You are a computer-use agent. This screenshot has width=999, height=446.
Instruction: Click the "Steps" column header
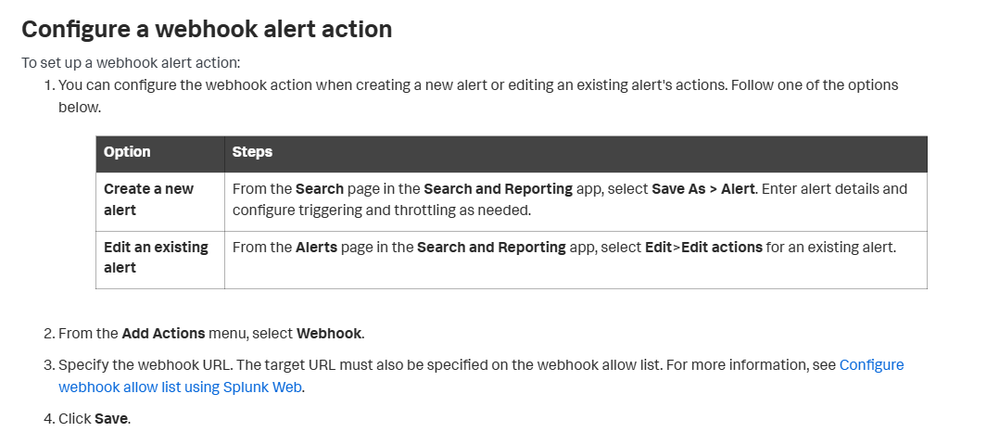click(252, 152)
